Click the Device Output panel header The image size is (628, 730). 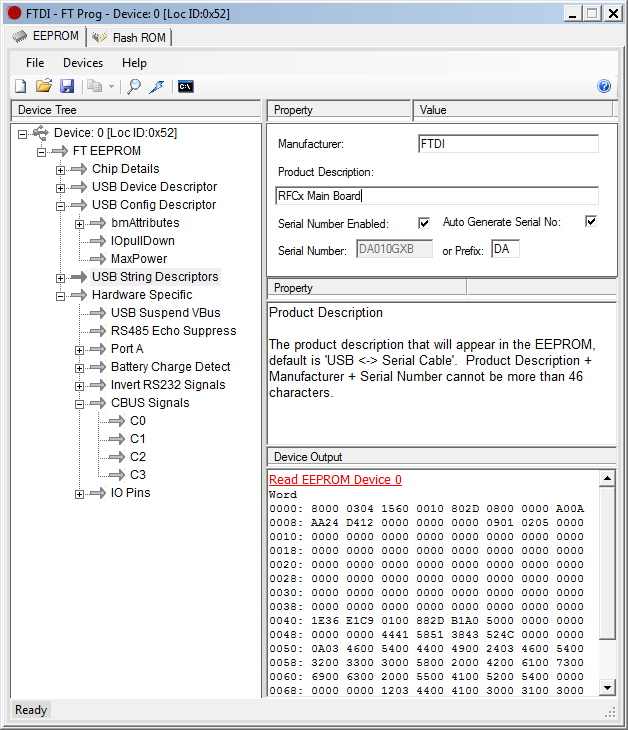tap(442, 457)
